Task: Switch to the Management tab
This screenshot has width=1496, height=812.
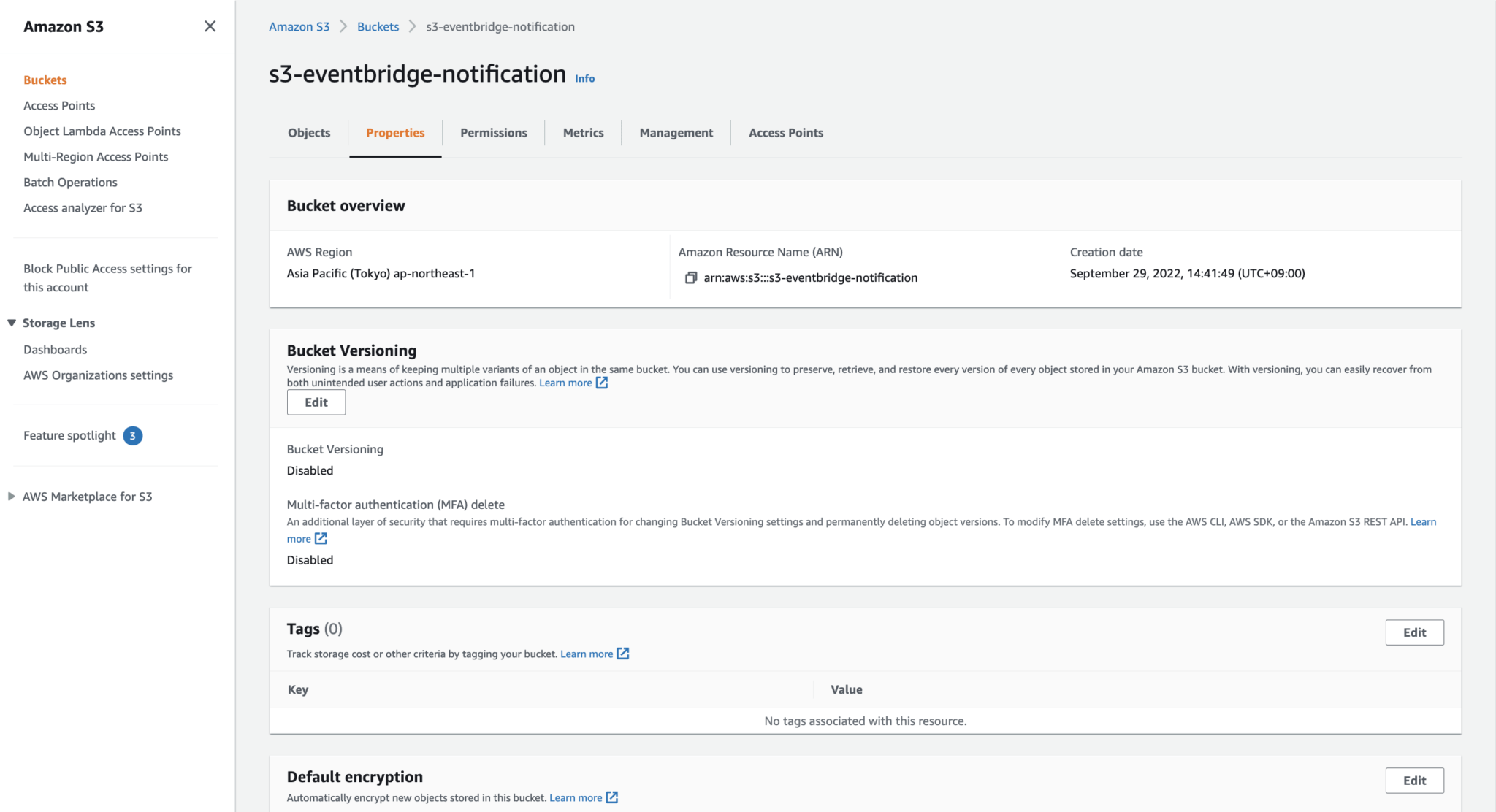Action: click(x=676, y=132)
